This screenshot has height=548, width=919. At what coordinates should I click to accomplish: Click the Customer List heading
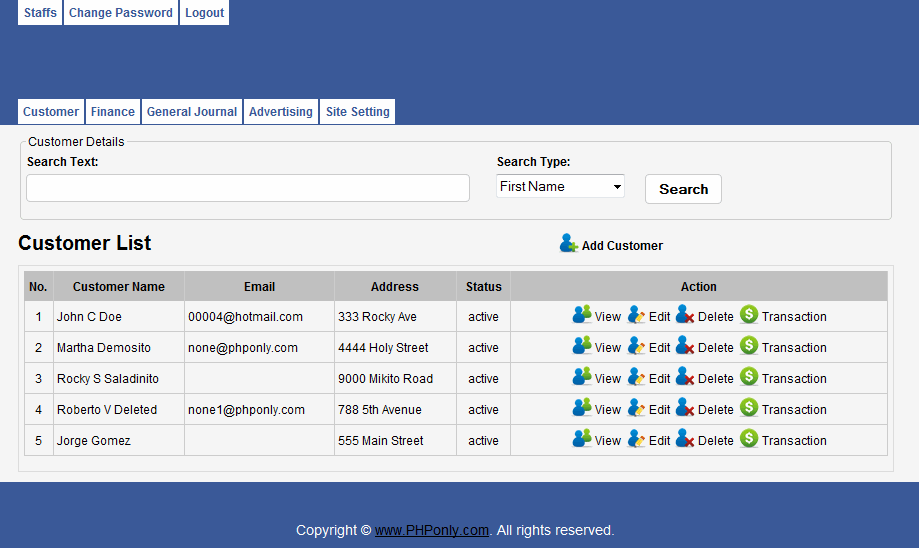(x=85, y=243)
